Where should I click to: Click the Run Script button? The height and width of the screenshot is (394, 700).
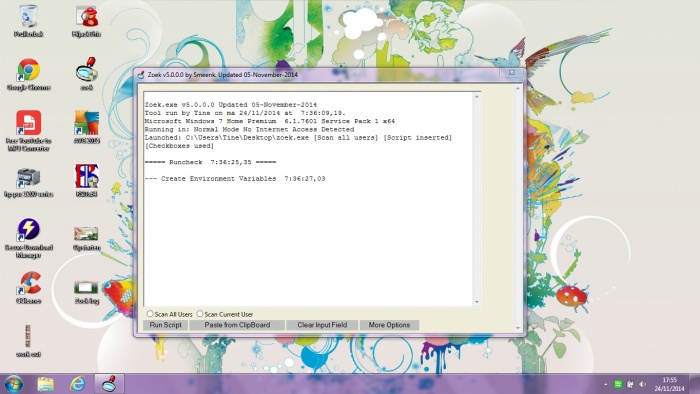(166, 325)
